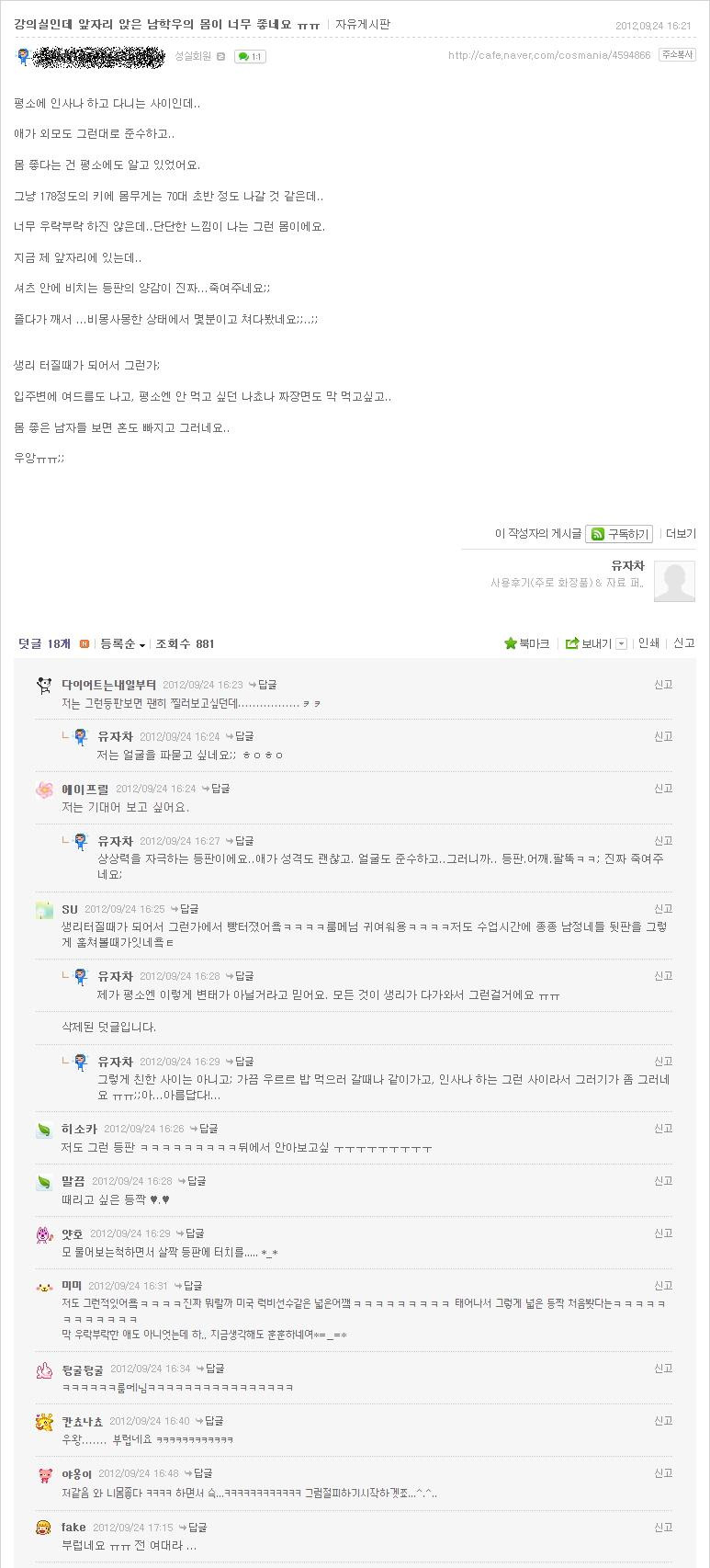
Task: Click 인쇄 to print the post
Action: pyautogui.click(x=648, y=643)
